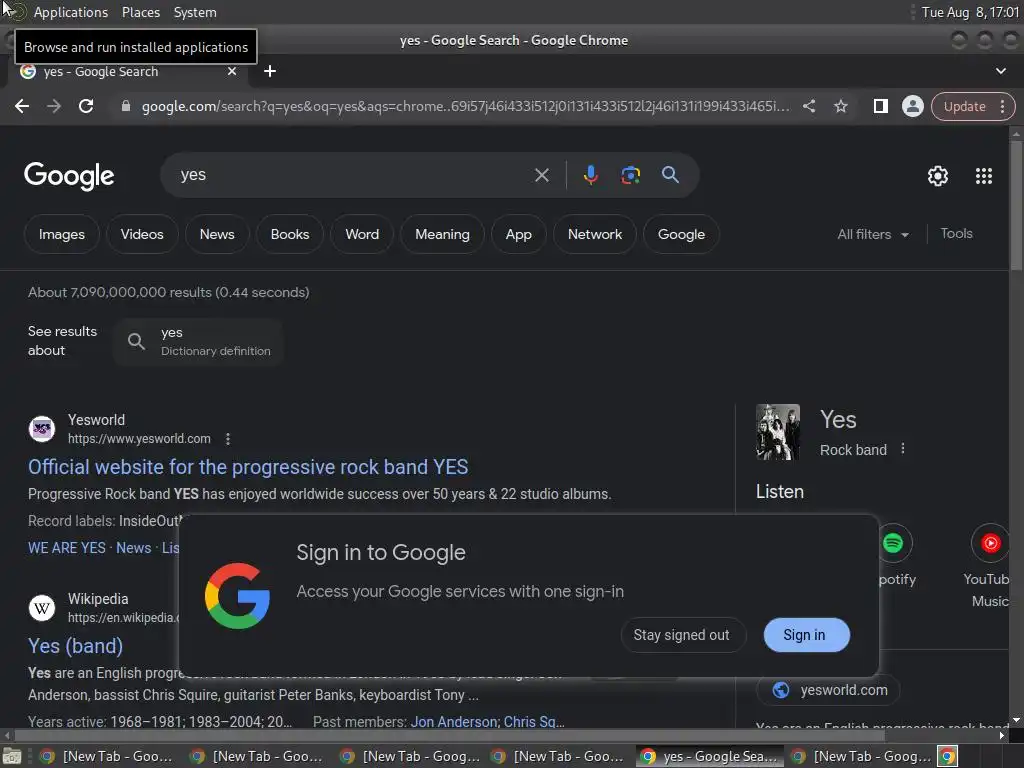Reload the Google search page
Viewport: 1024px width, 768px height.
tap(86, 106)
